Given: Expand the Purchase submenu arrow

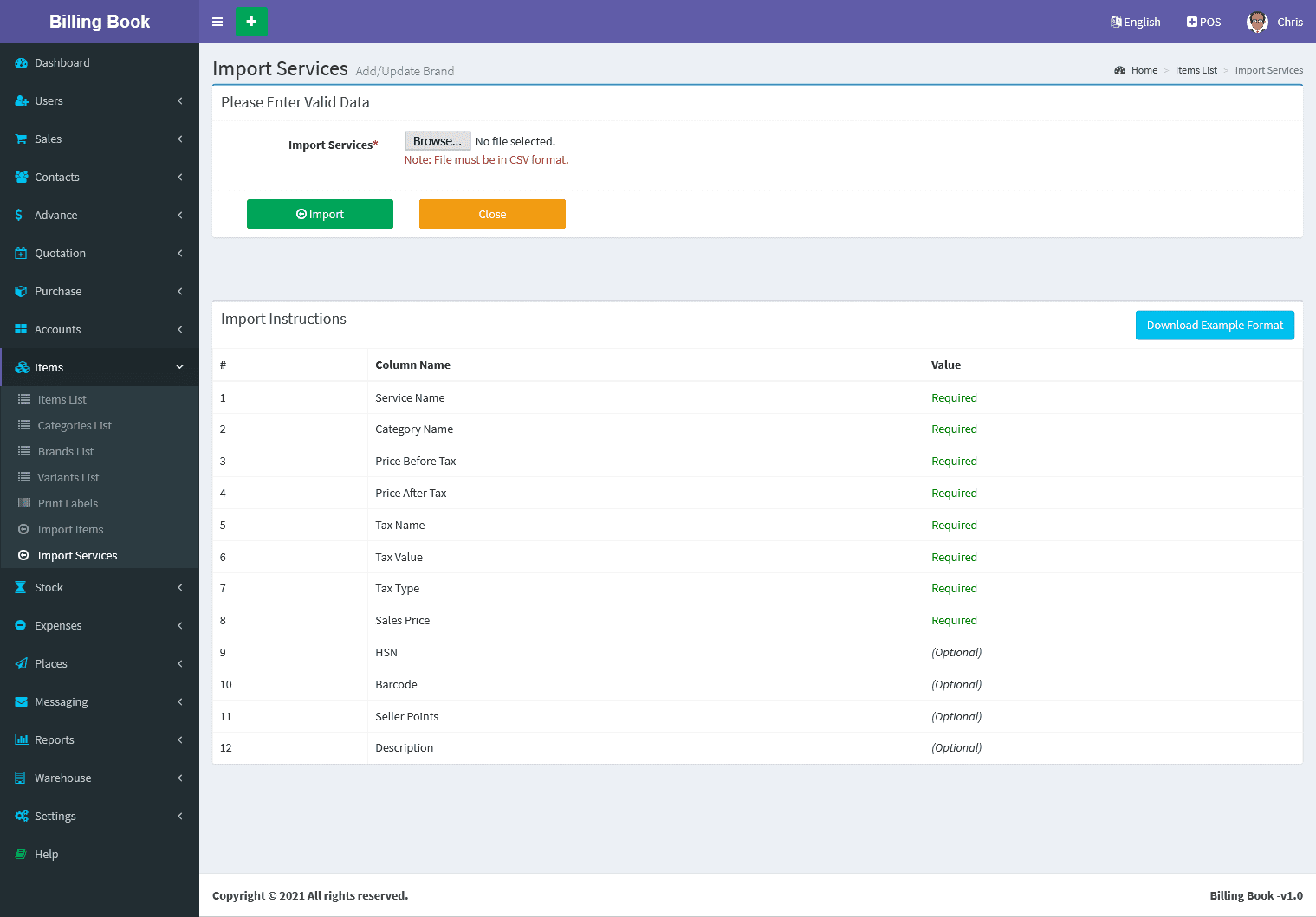Looking at the screenshot, I should tap(180, 292).
